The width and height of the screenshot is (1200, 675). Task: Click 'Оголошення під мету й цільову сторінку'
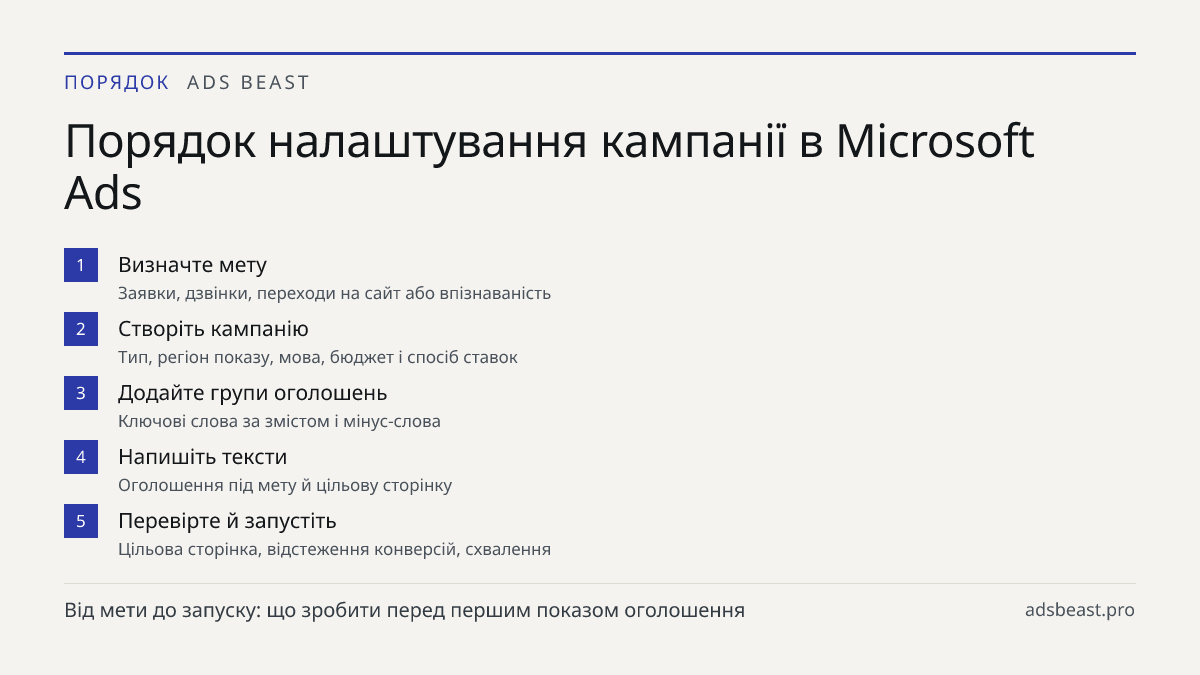pos(285,486)
